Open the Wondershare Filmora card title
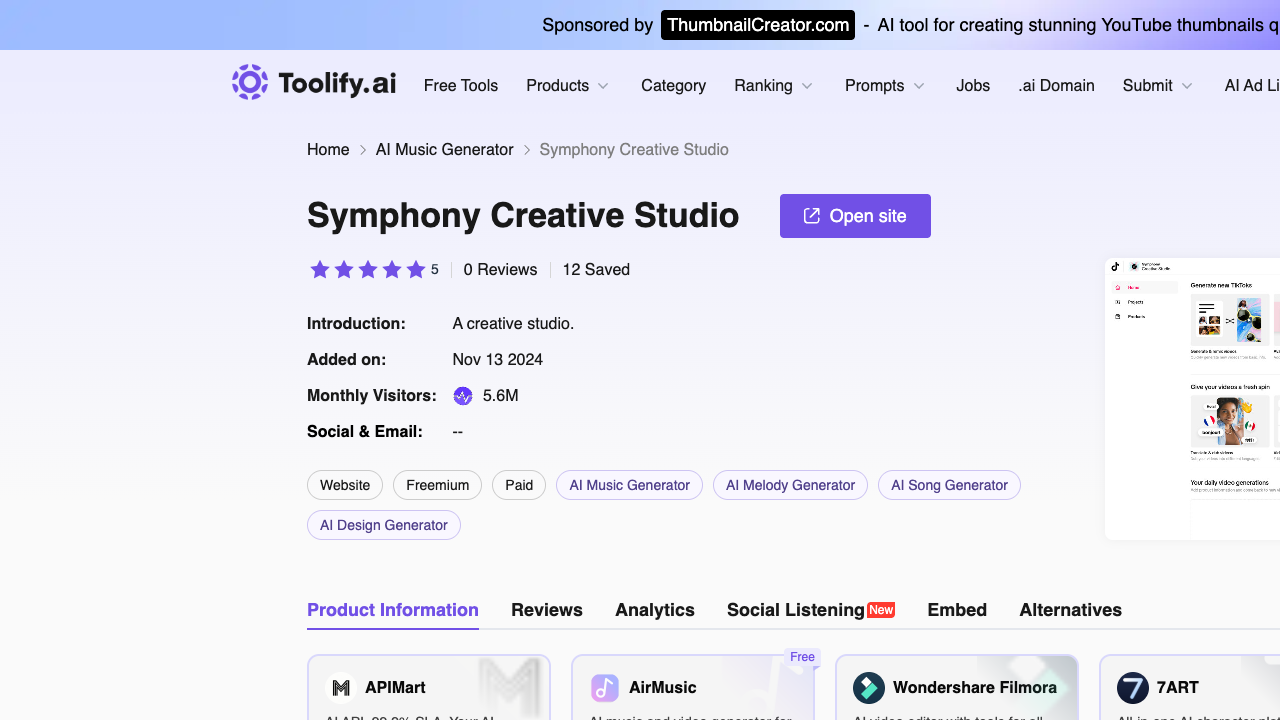The image size is (1280, 720). 975,688
